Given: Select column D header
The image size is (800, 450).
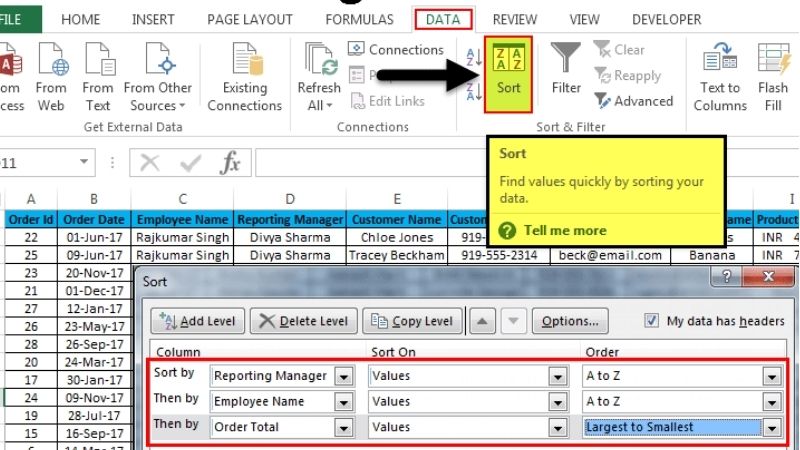Looking at the screenshot, I should pos(290,199).
